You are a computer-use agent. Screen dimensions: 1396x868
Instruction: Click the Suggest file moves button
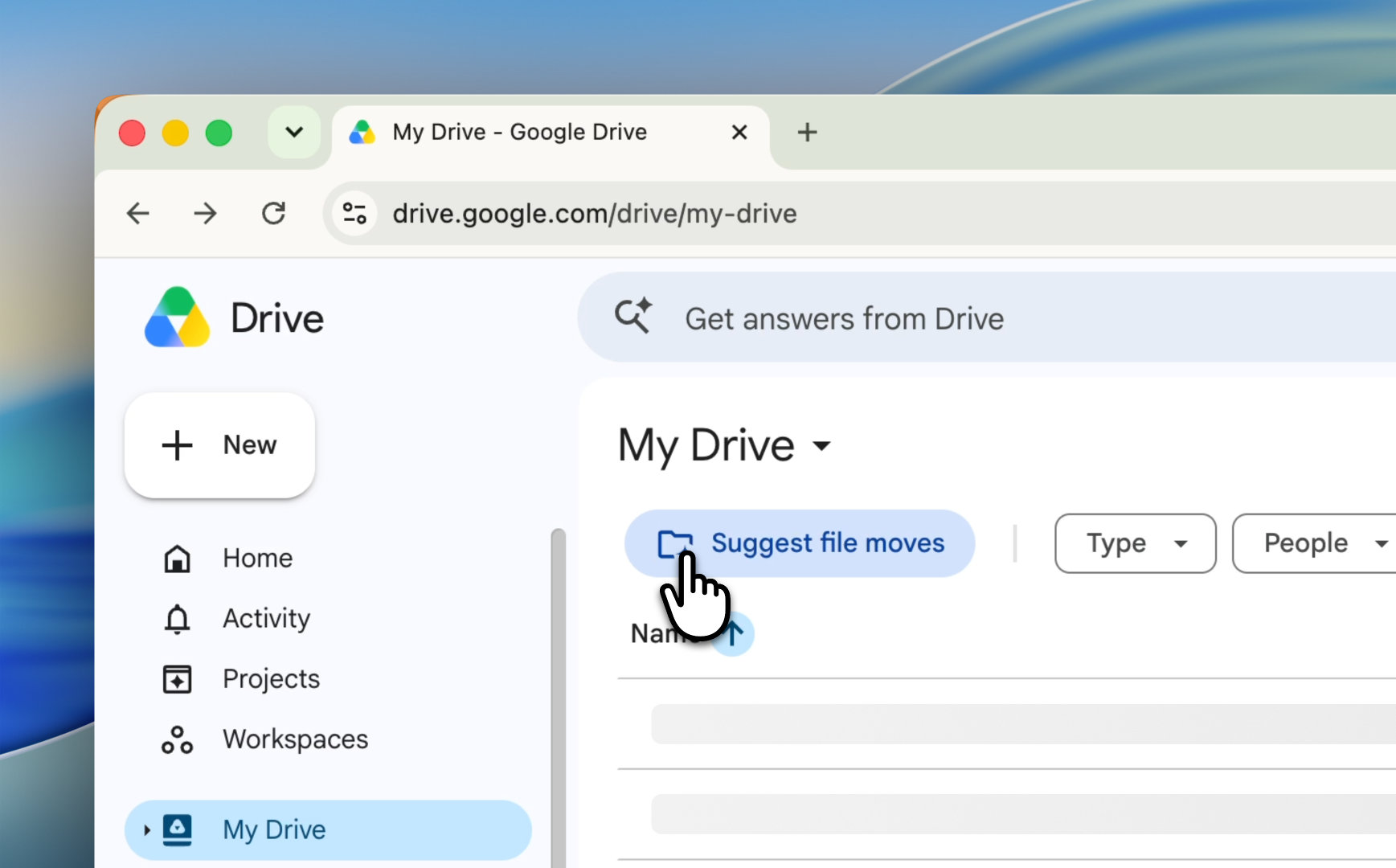(x=800, y=543)
